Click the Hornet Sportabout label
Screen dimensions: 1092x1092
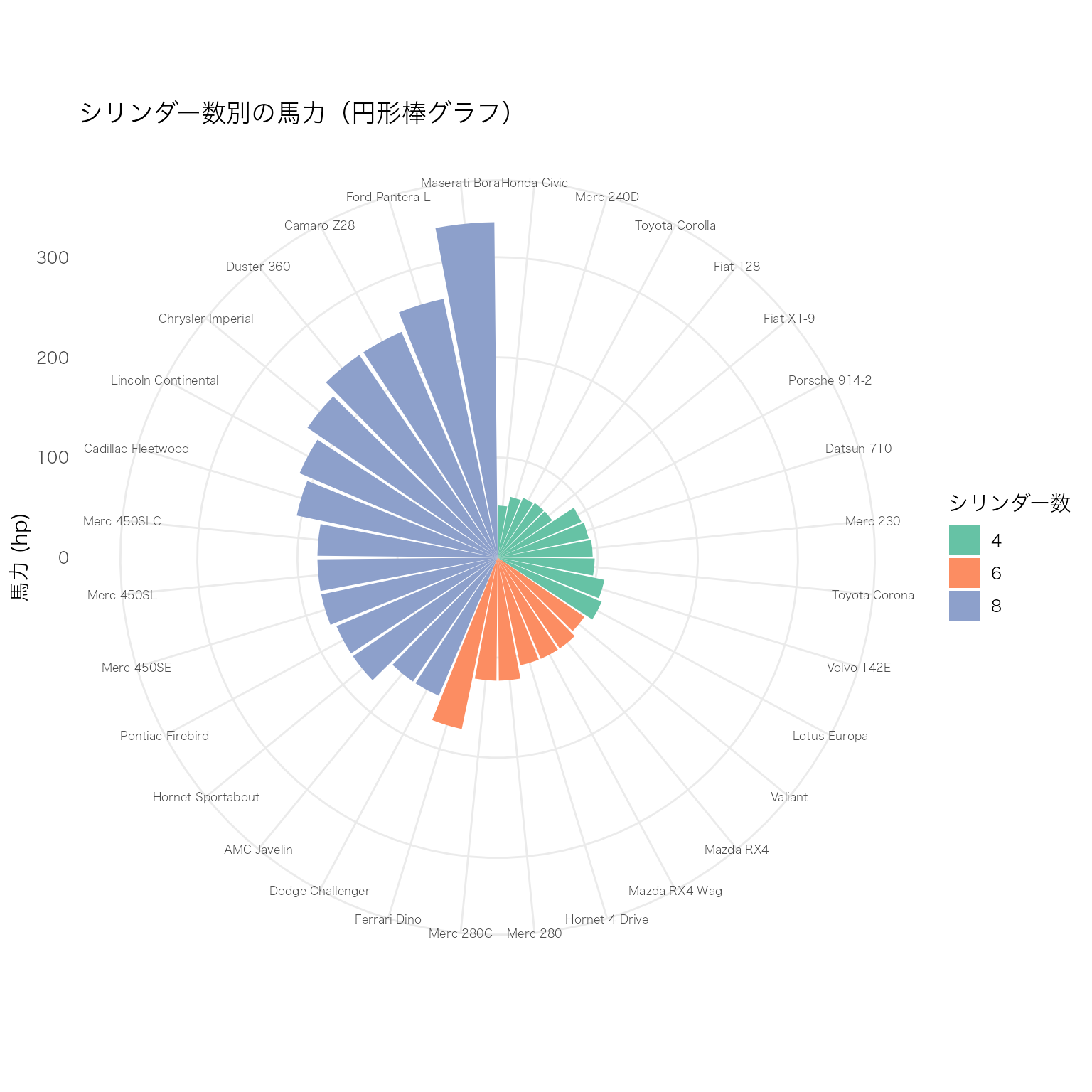click(x=206, y=797)
